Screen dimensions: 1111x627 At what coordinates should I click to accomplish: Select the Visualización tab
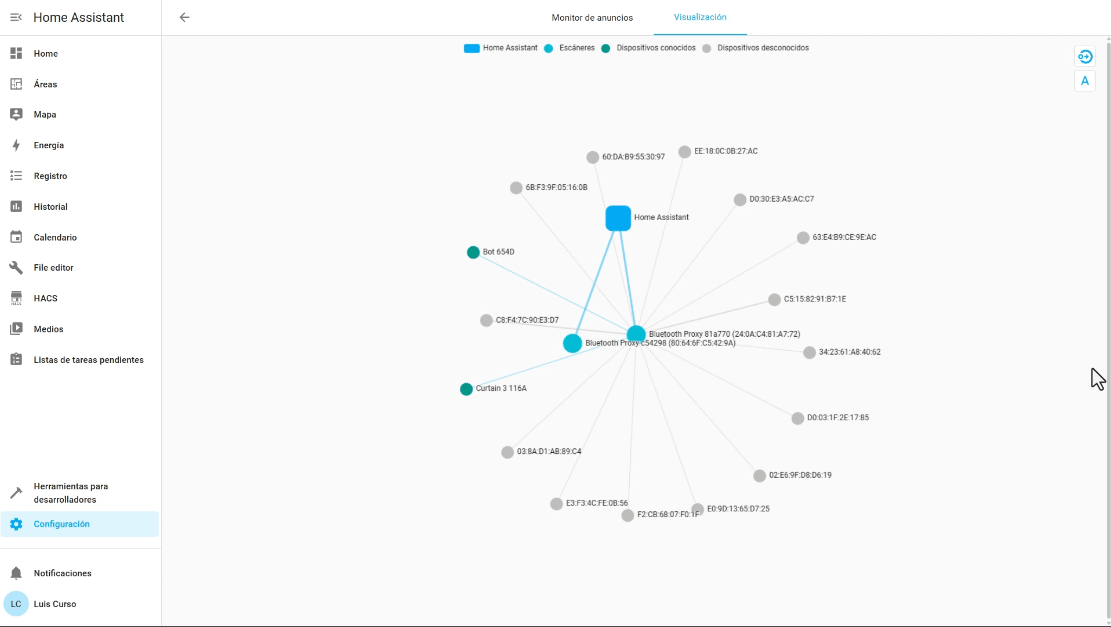(700, 17)
